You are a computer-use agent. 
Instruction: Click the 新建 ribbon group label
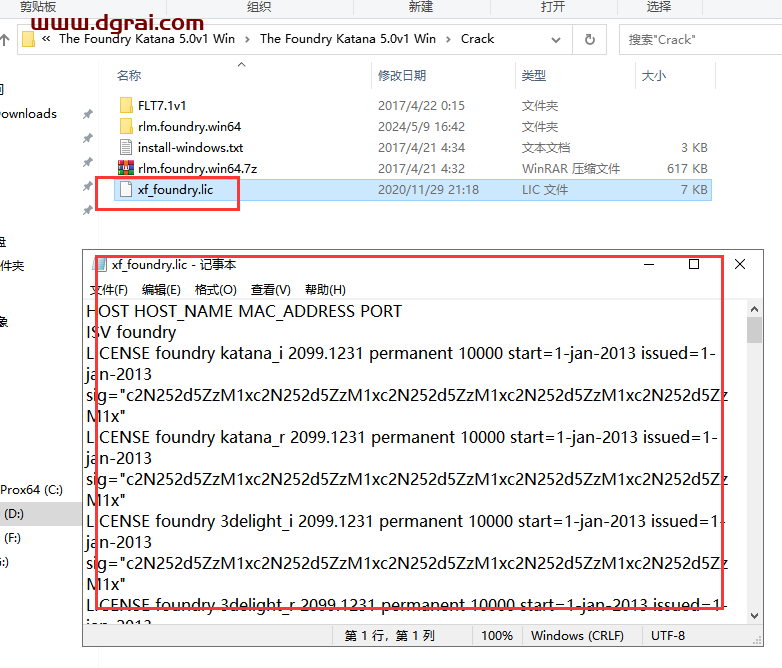coord(421,6)
